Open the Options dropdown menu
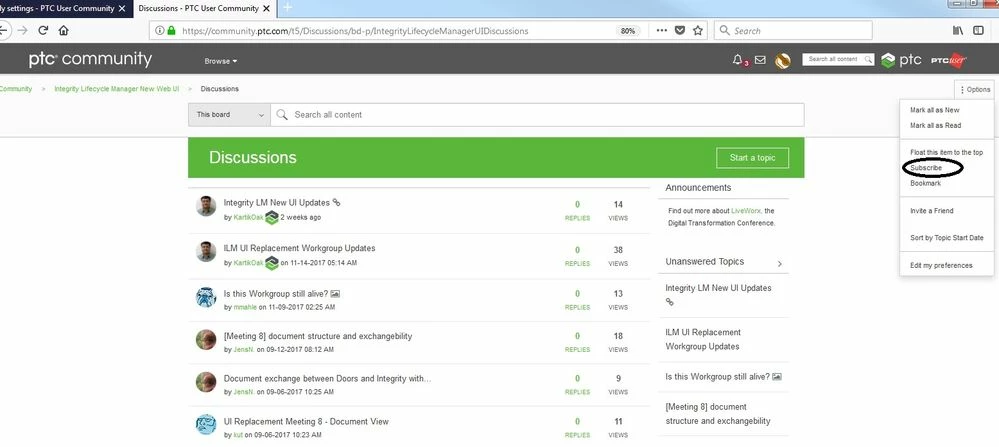Viewport: 999px width, 447px height. click(x=974, y=90)
